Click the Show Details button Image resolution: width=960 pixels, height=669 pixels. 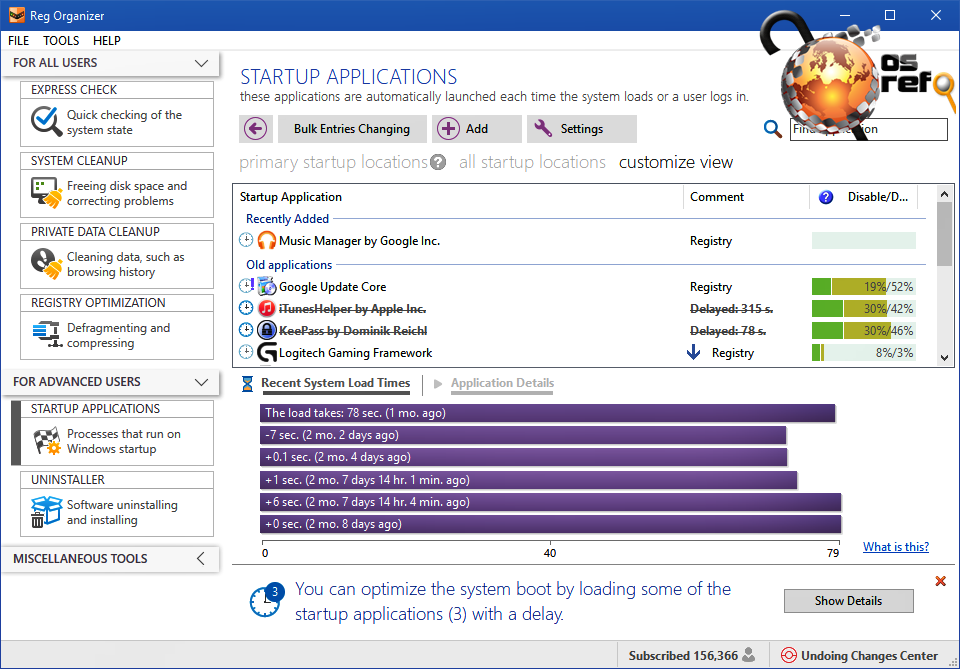(x=849, y=601)
